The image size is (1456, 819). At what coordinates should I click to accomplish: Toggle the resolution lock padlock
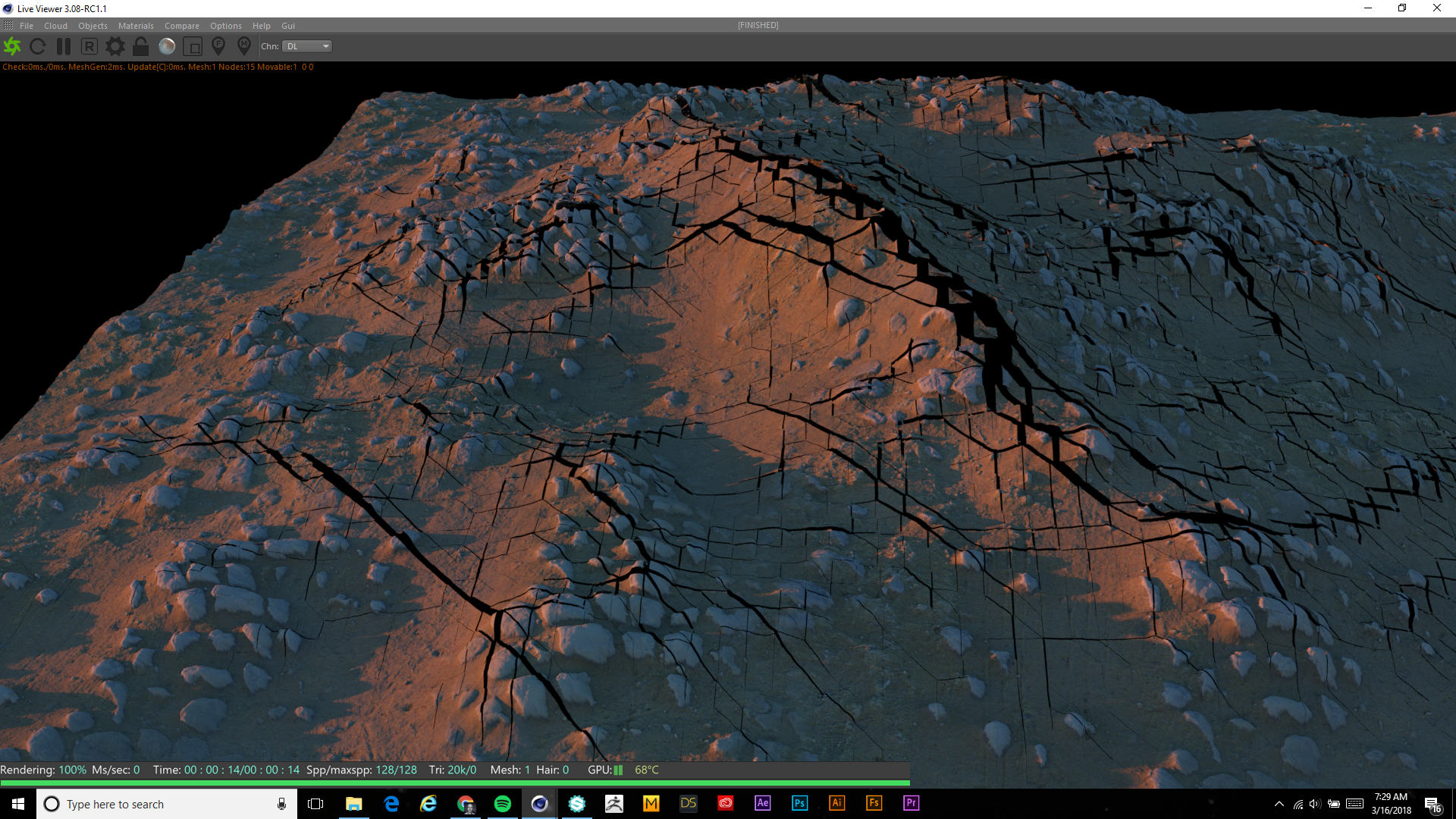point(140,46)
